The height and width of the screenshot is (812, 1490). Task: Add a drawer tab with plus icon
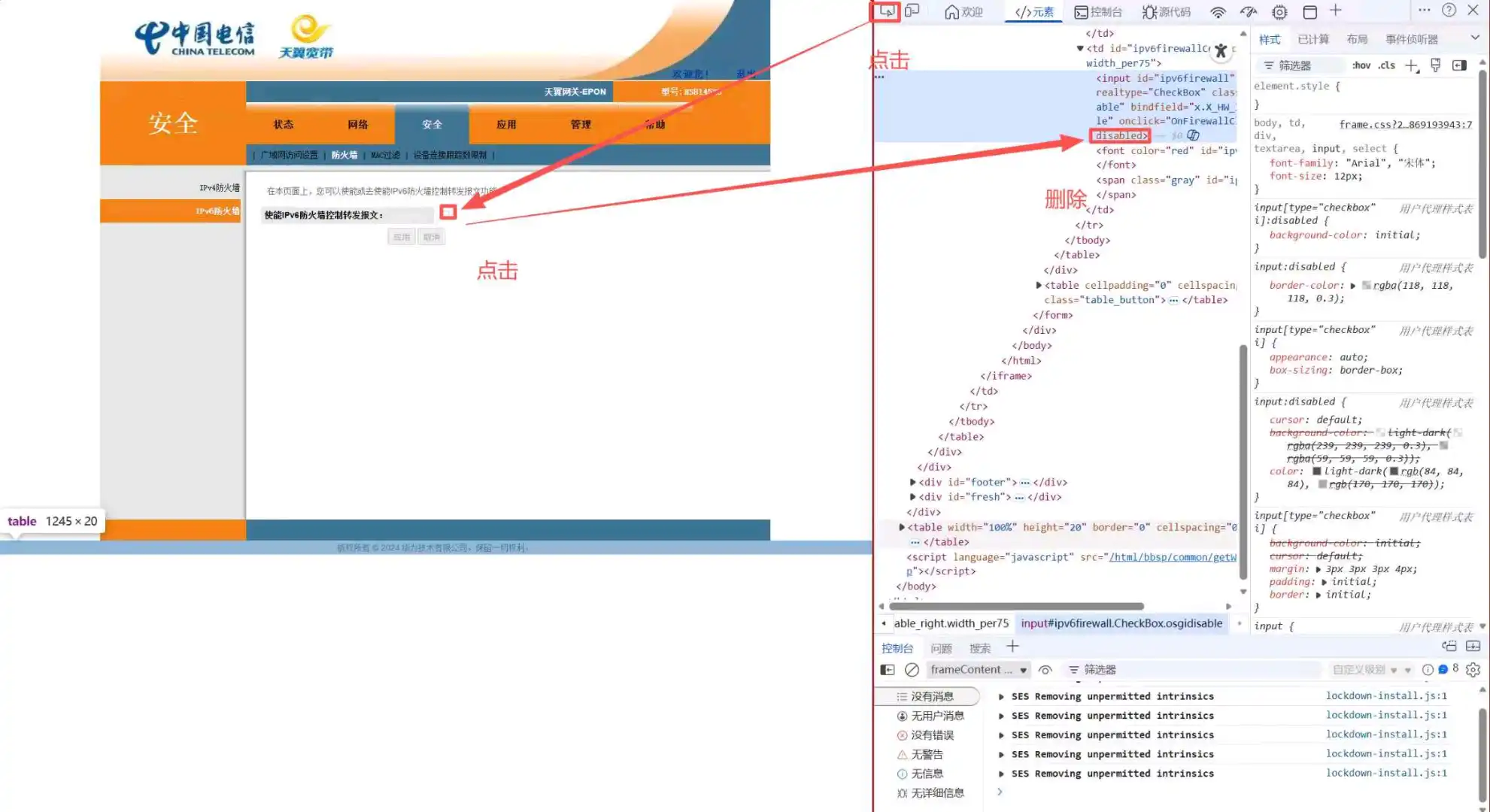[x=1012, y=647]
